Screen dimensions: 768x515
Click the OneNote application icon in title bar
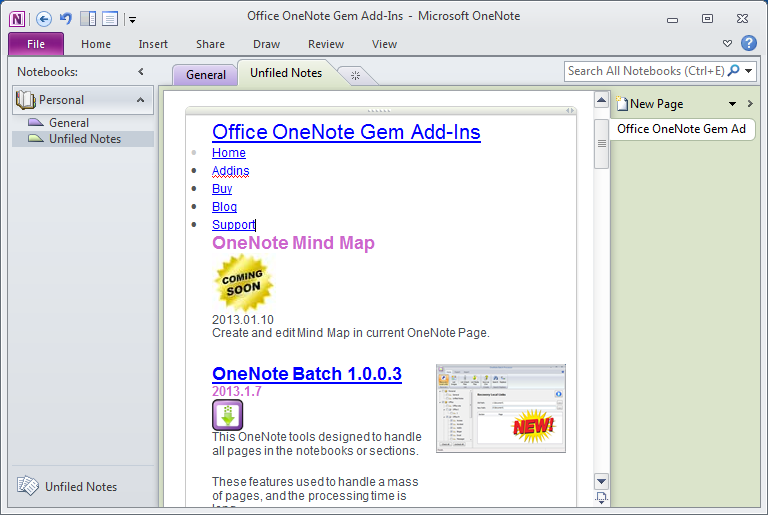(x=17, y=19)
